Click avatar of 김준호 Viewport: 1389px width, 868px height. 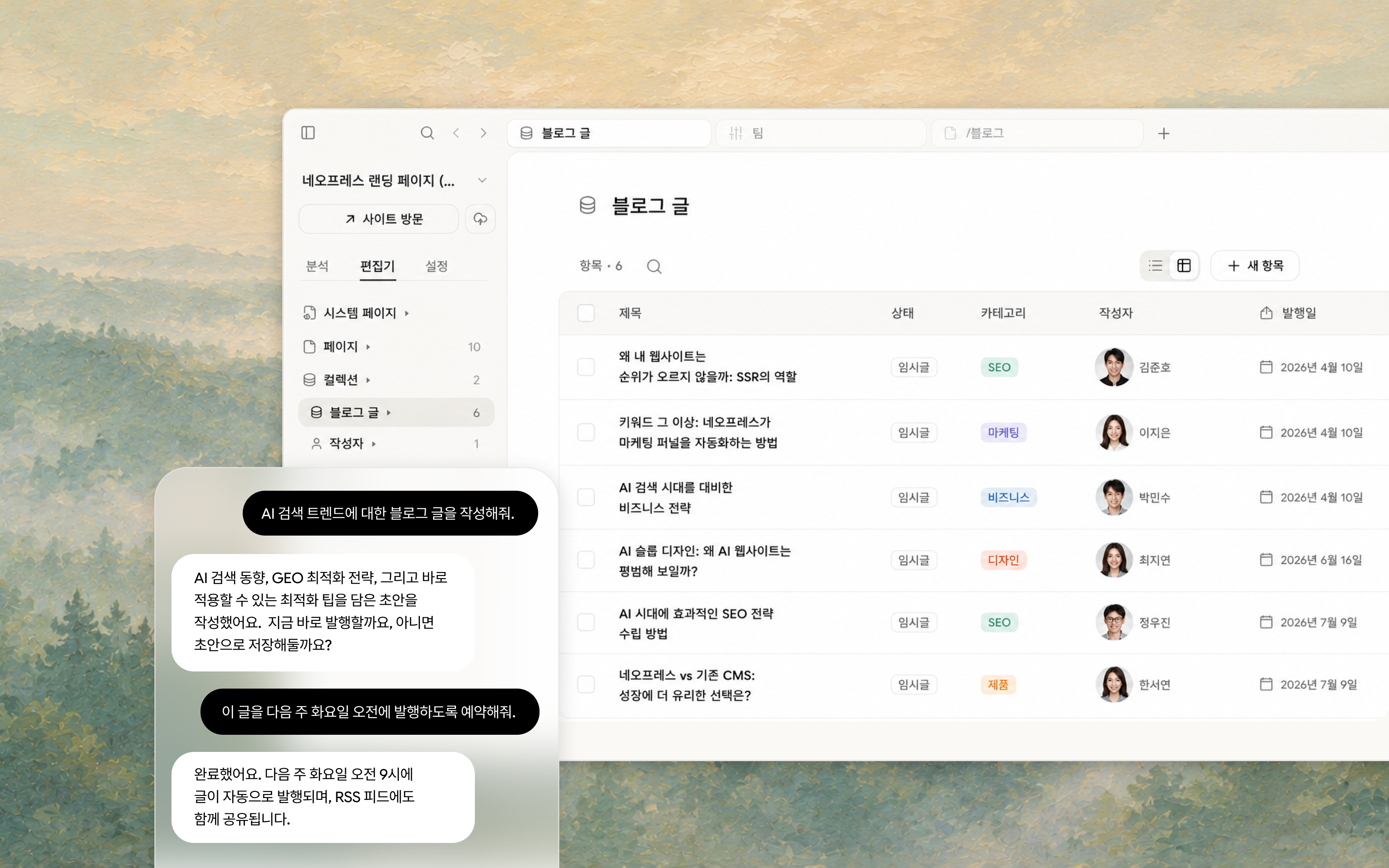pos(1113,367)
